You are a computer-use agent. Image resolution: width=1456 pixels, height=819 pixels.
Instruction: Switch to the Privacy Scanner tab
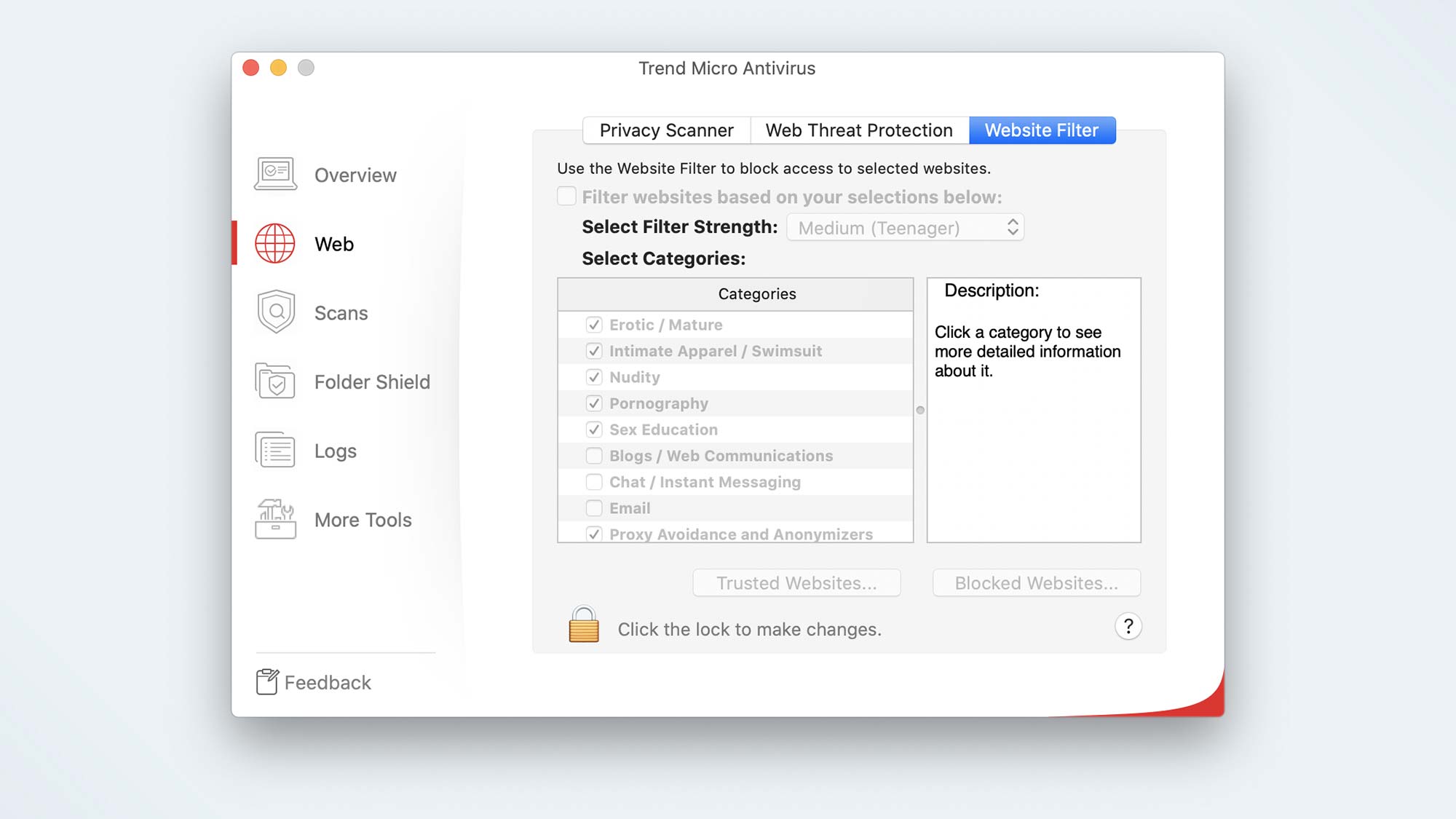pyautogui.click(x=666, y=129)
